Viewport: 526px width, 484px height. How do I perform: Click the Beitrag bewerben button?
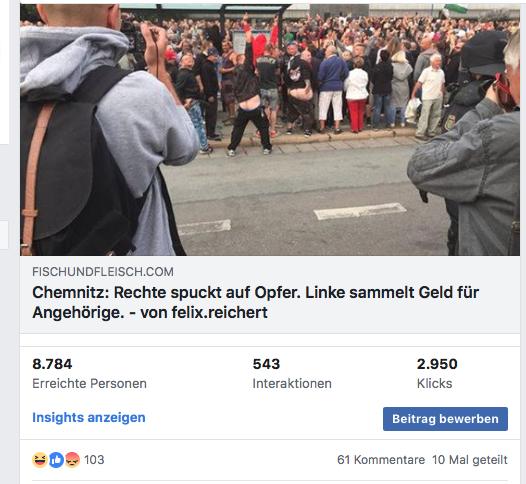click(445, 419)
